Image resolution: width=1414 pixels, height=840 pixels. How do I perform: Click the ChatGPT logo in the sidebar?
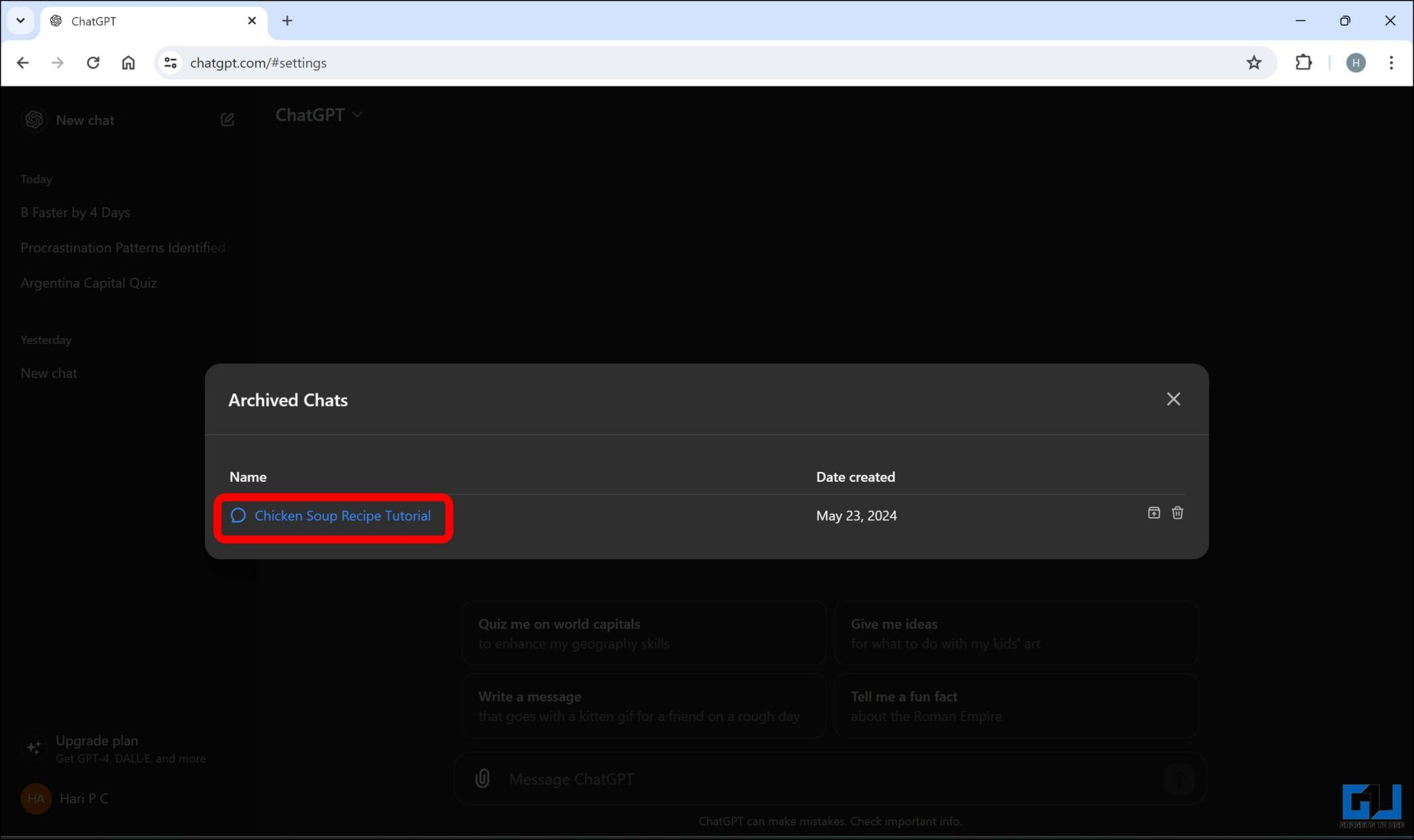33,119
